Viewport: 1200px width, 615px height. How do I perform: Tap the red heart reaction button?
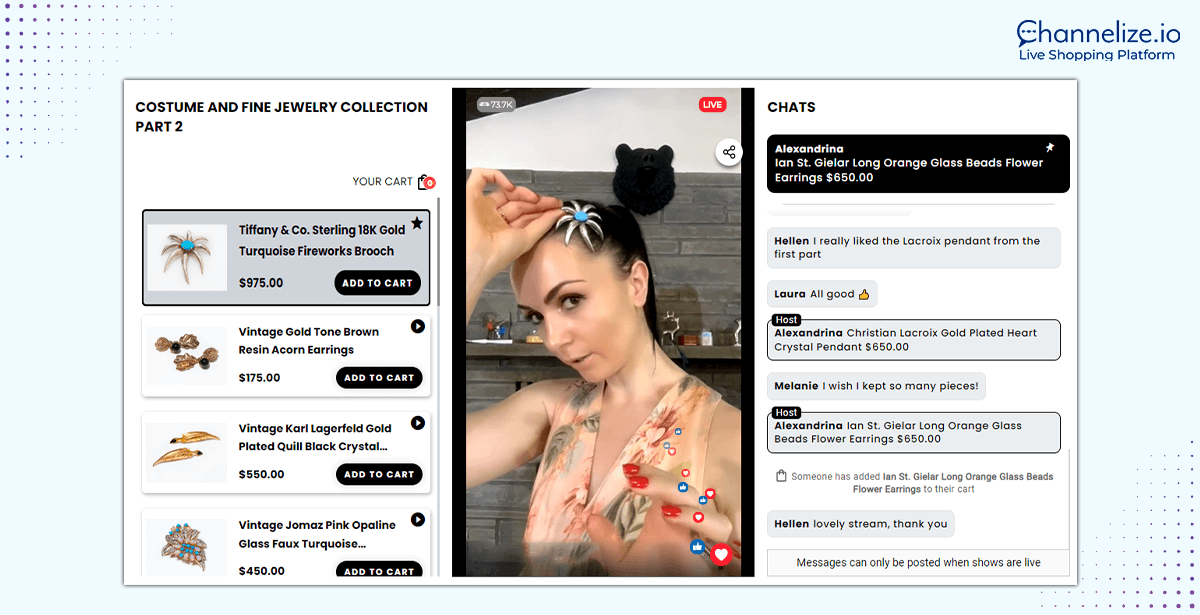(x=722, y=555)
